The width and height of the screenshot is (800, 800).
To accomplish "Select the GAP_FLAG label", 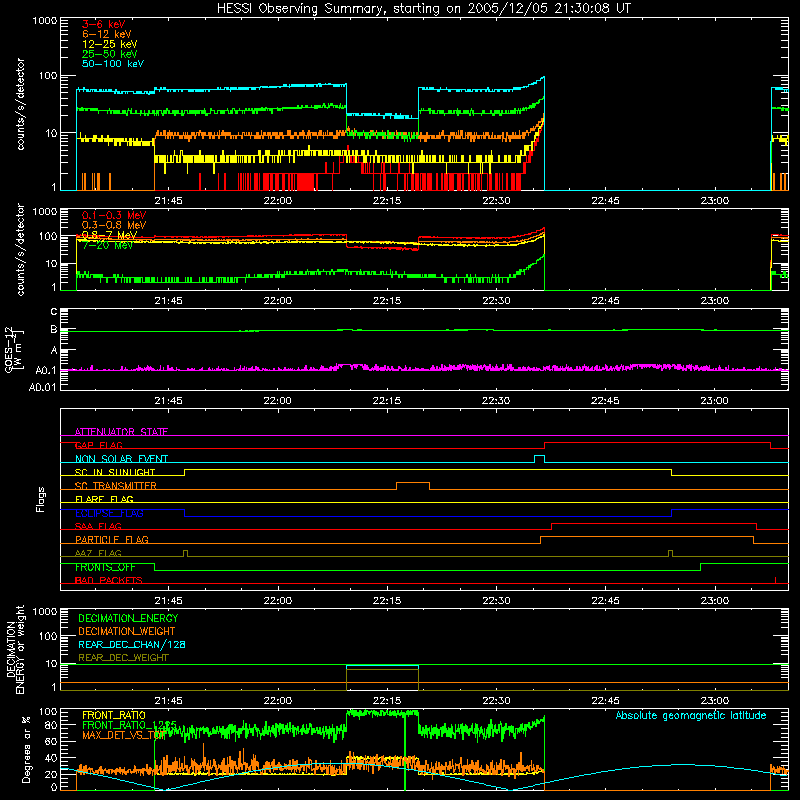I will point(99,445).
